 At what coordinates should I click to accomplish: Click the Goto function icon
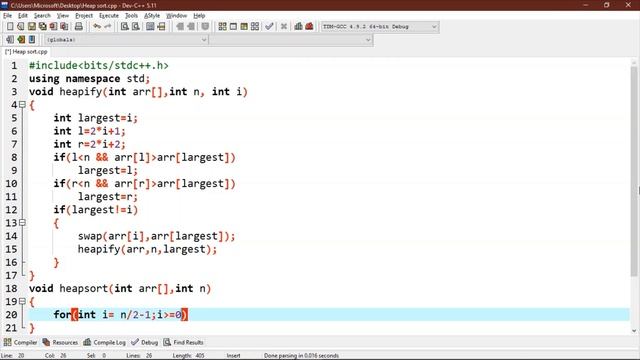pos(150,27)
